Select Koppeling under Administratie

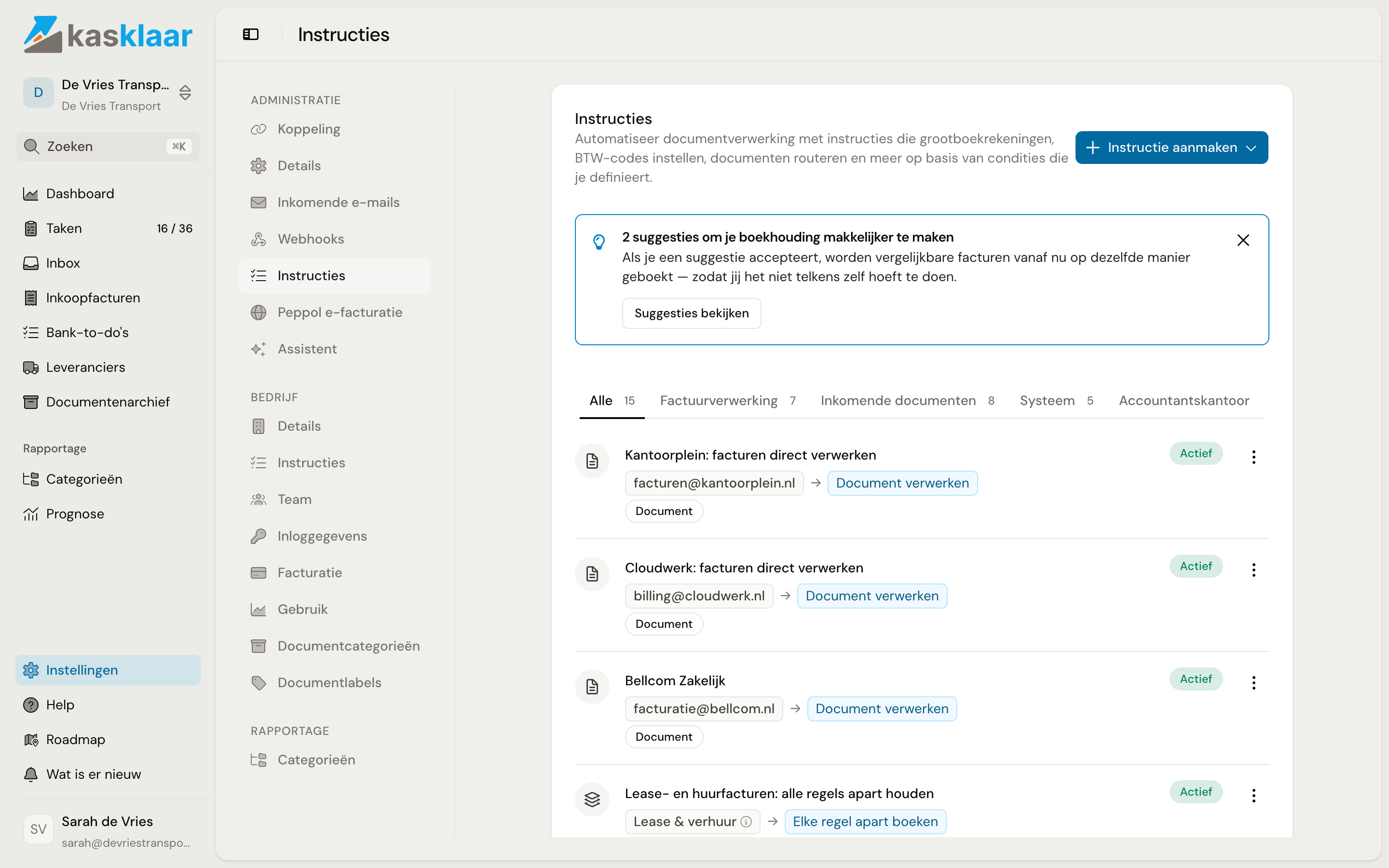click(335, 129)
